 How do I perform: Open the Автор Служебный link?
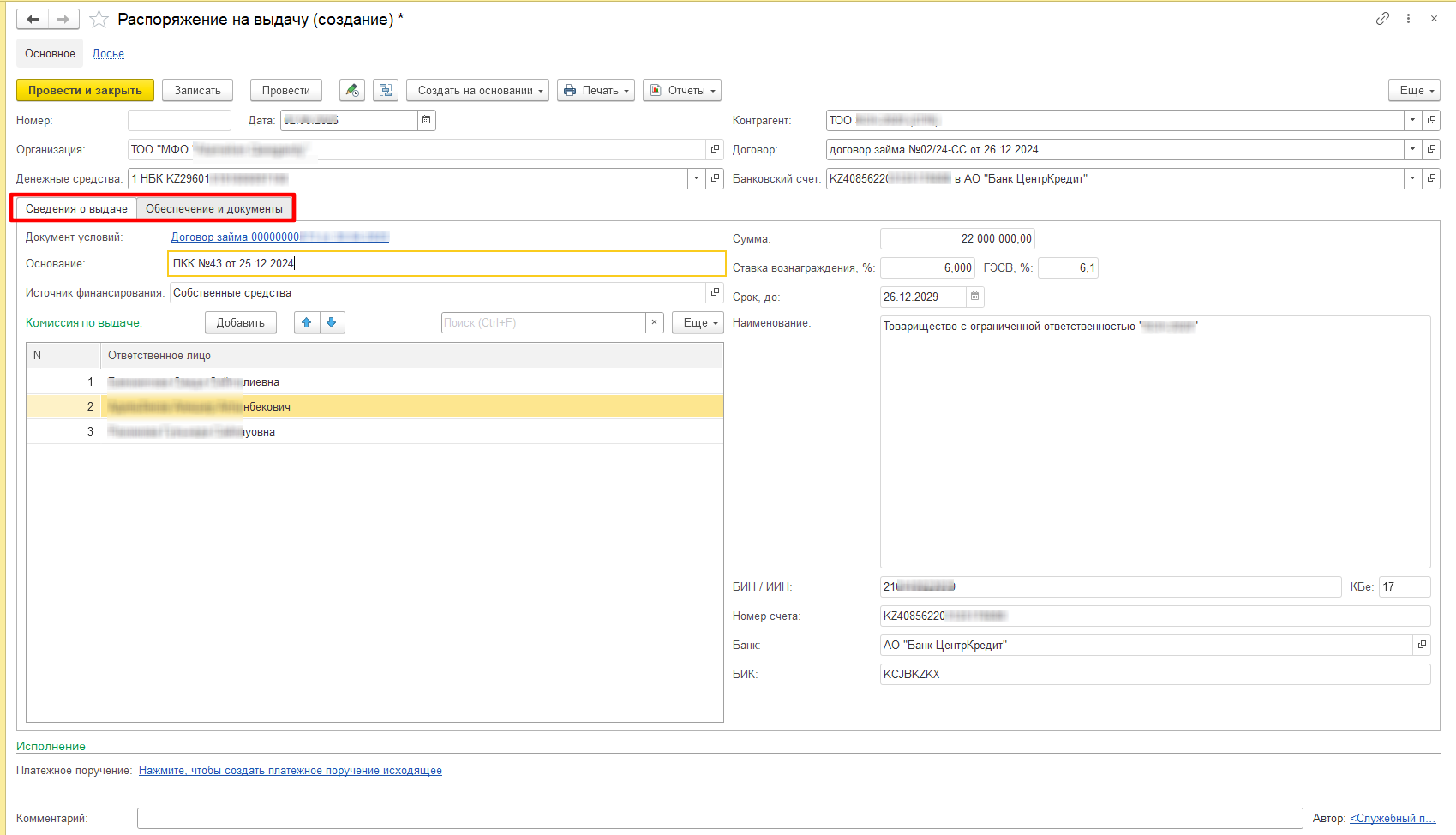(1393, 818)
